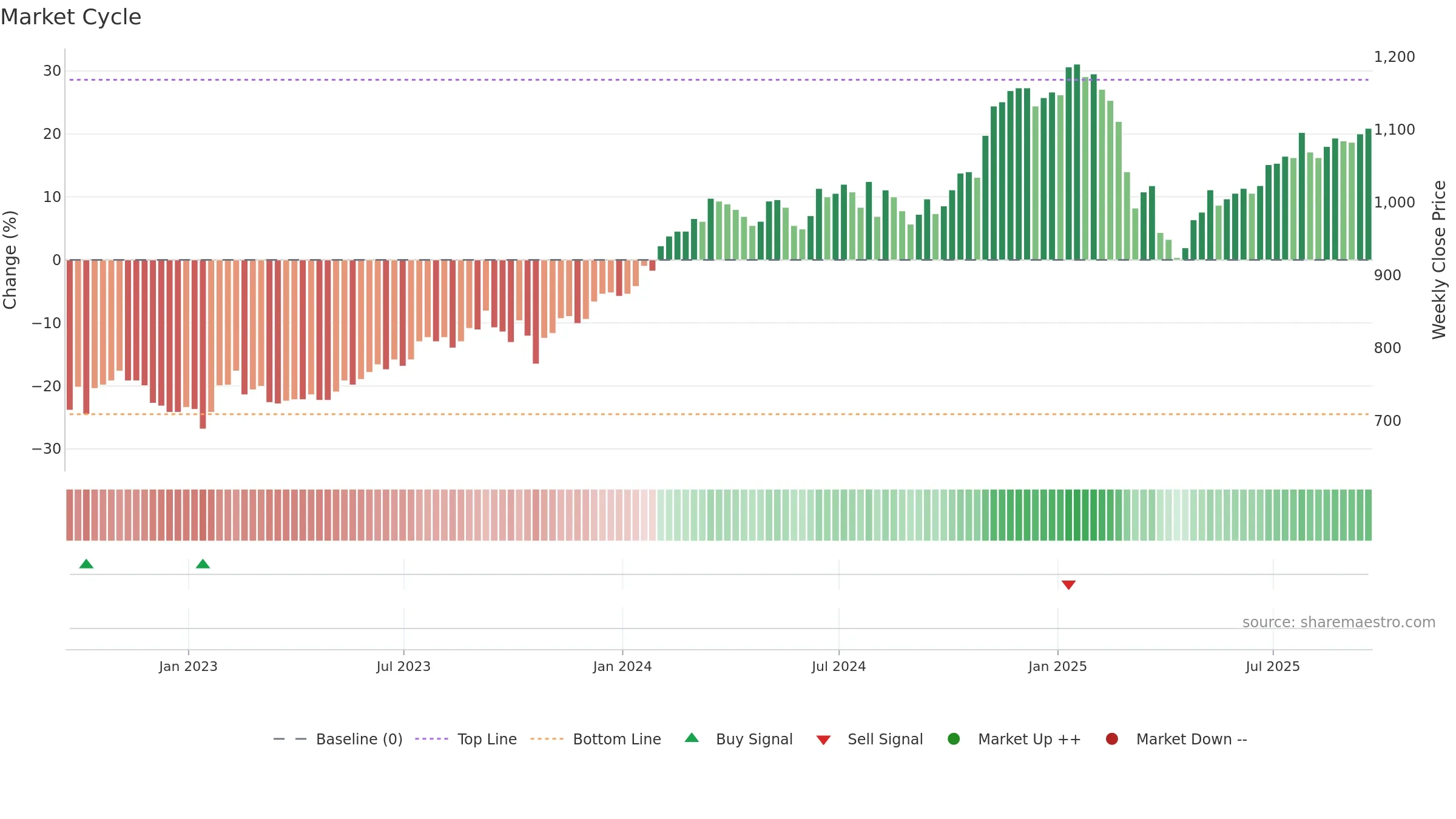1456x819 pixels.
Task: Click the red Market Down legend dot
Action: [x=1112, y=739]
